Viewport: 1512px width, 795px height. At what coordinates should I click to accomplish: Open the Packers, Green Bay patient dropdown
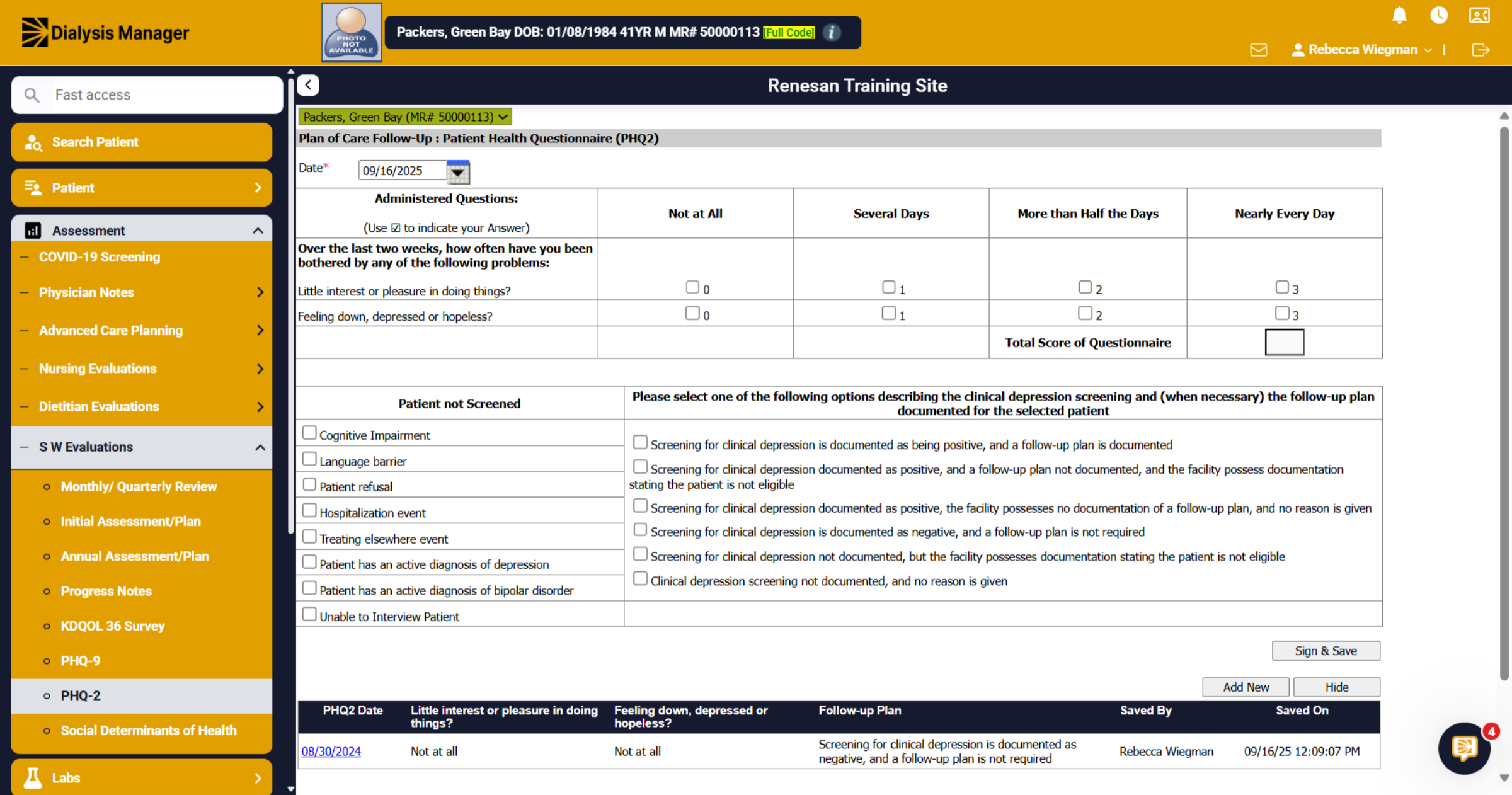405,117
